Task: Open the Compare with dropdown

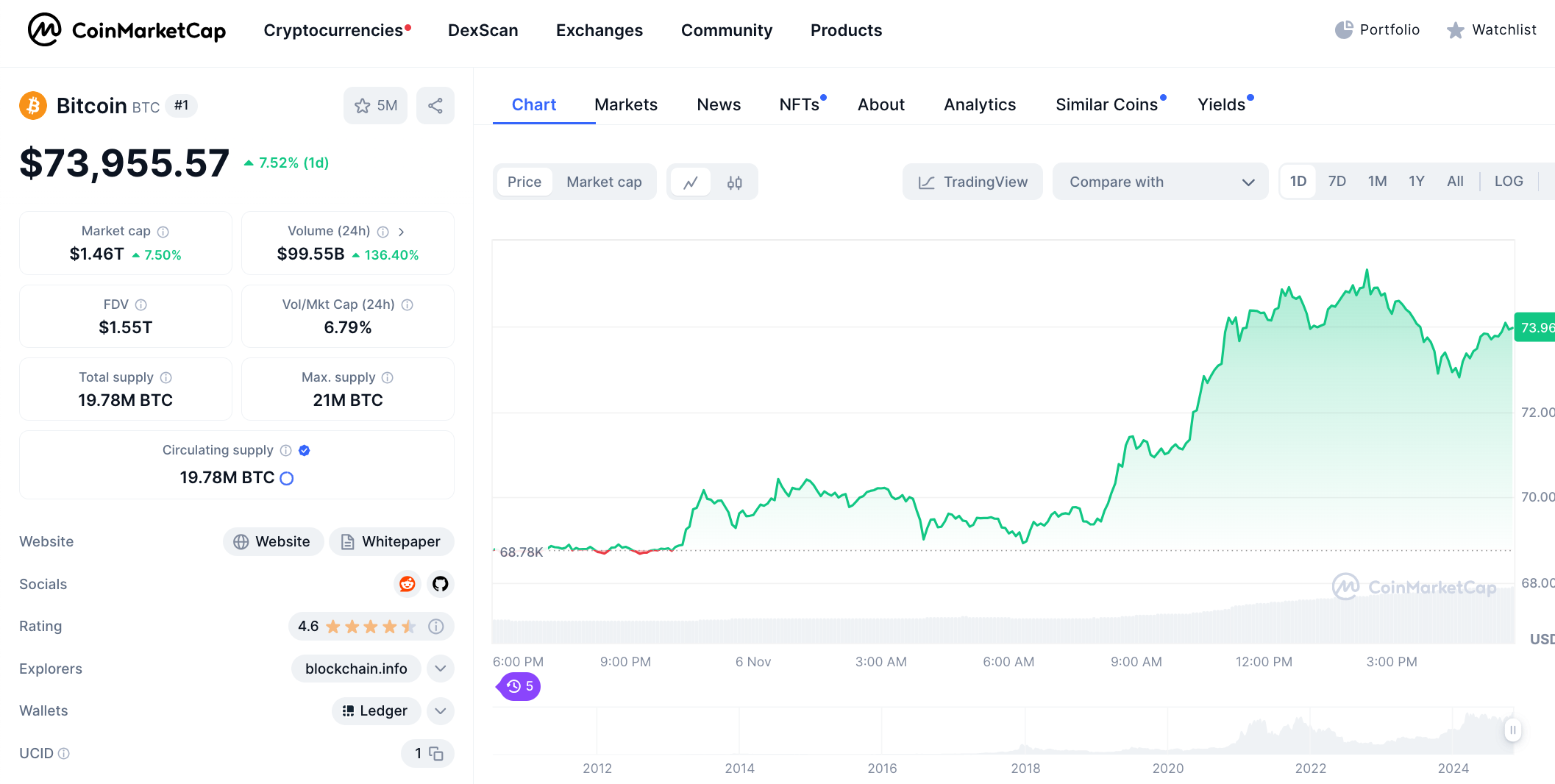Action: click(1160, 182)
